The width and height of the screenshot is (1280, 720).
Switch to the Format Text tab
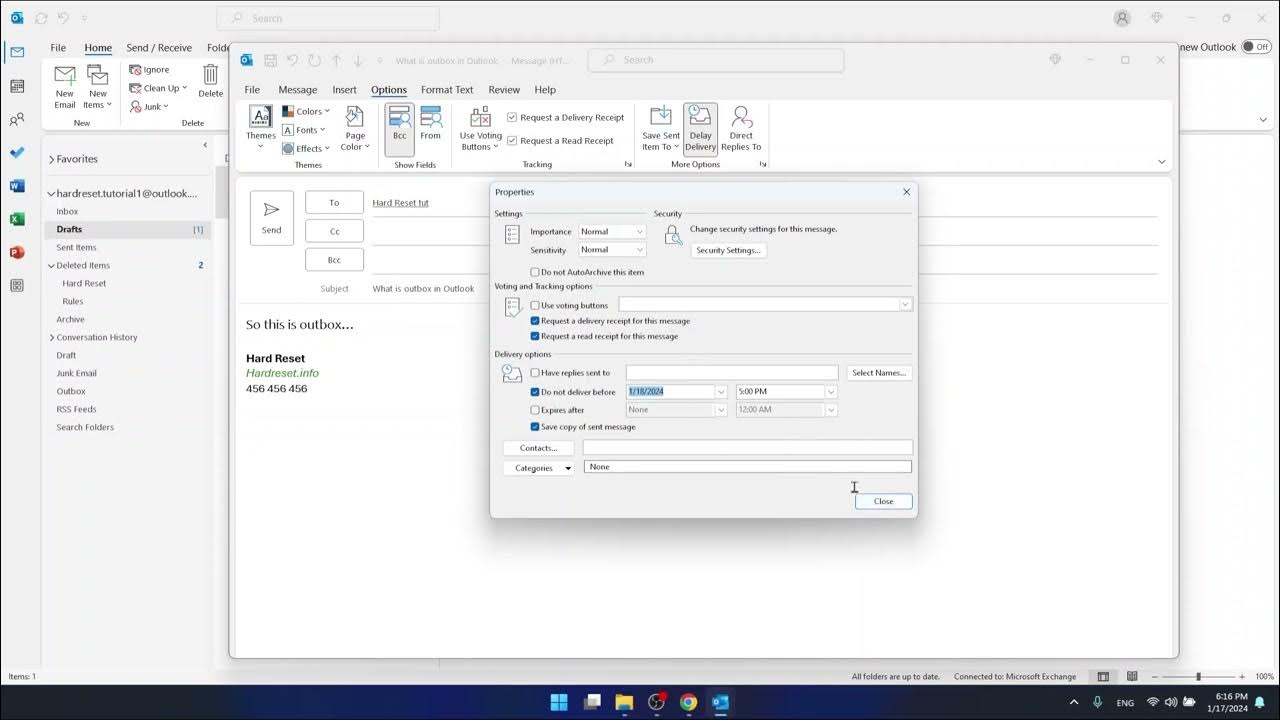[x=447, y=89]
